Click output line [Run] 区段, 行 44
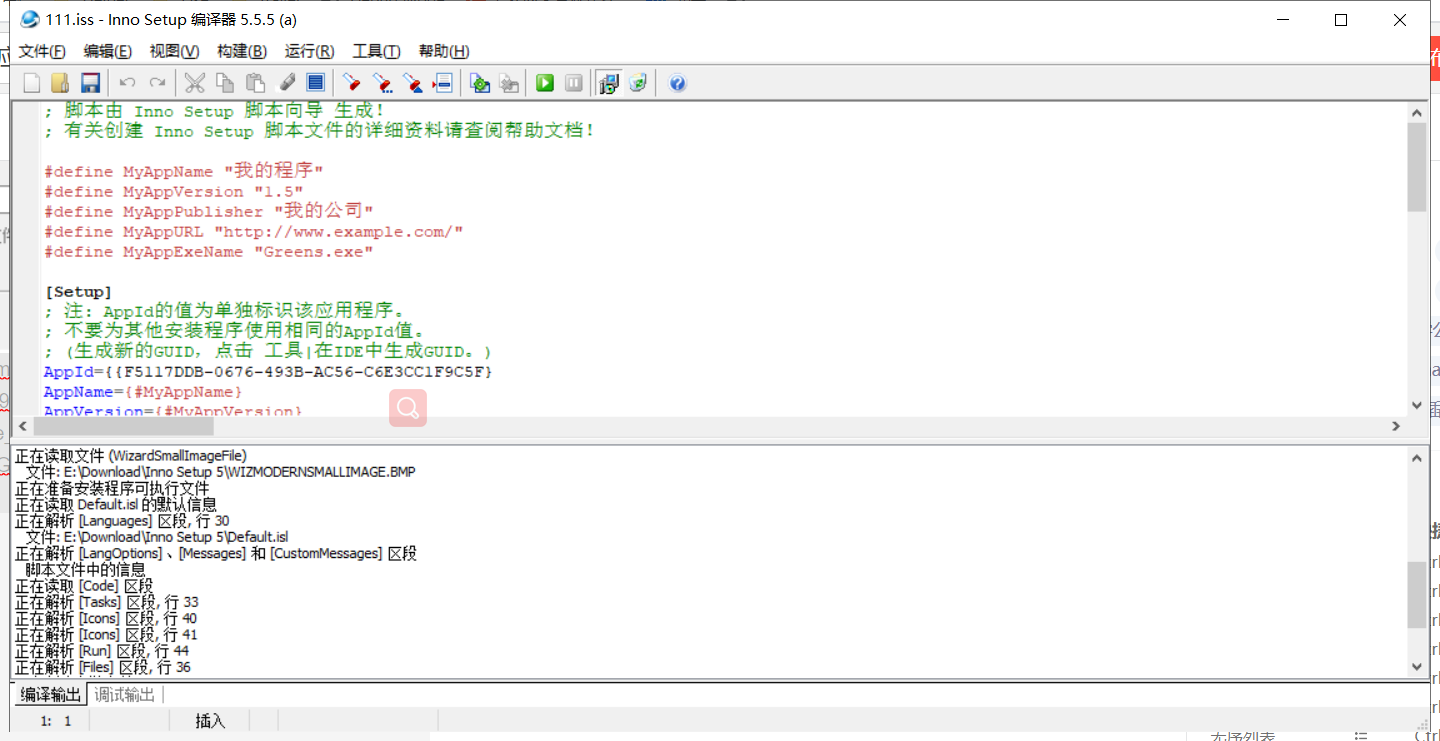 (102, 651)
